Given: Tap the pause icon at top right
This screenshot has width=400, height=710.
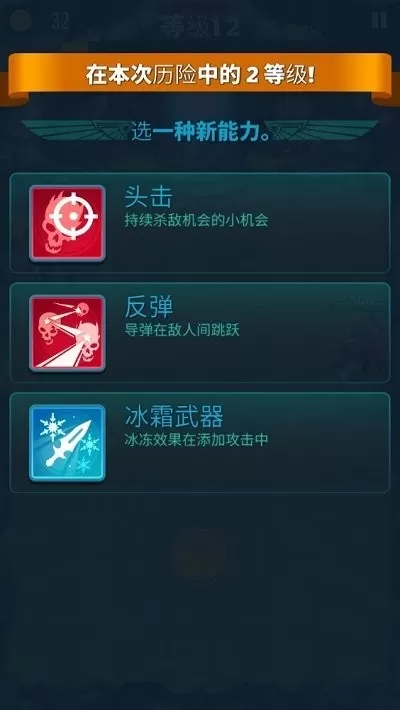Looking at the screenshot, I should (x=379, y=20).
